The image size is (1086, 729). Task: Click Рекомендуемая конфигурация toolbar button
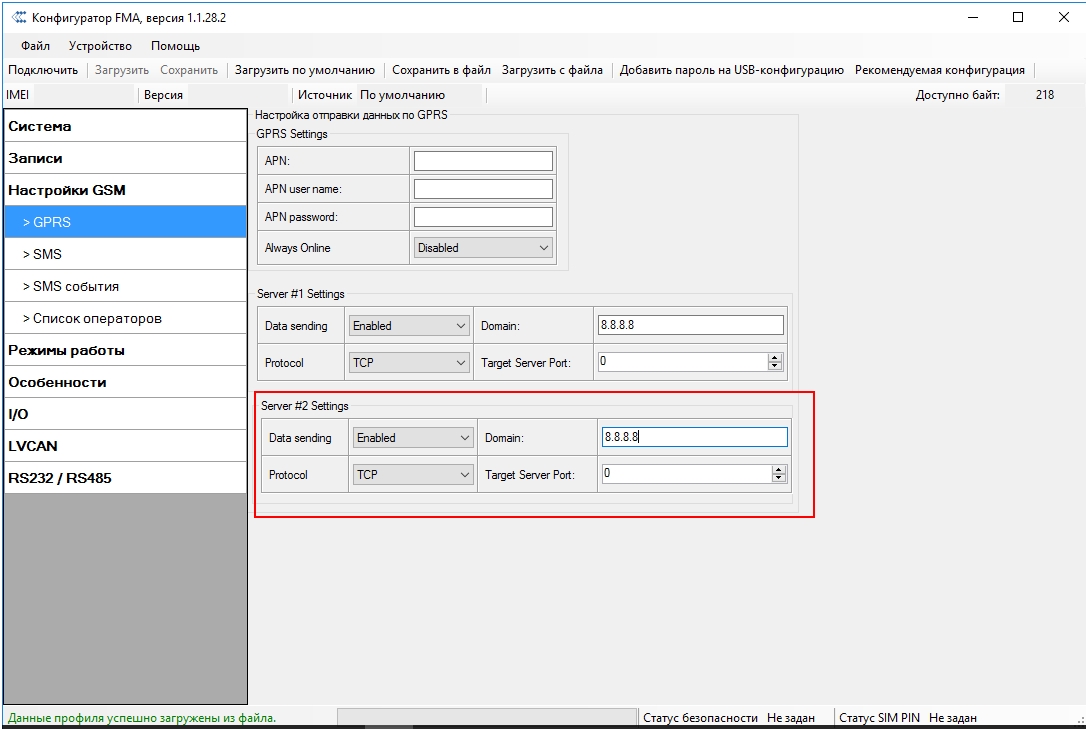pos(939,70)
